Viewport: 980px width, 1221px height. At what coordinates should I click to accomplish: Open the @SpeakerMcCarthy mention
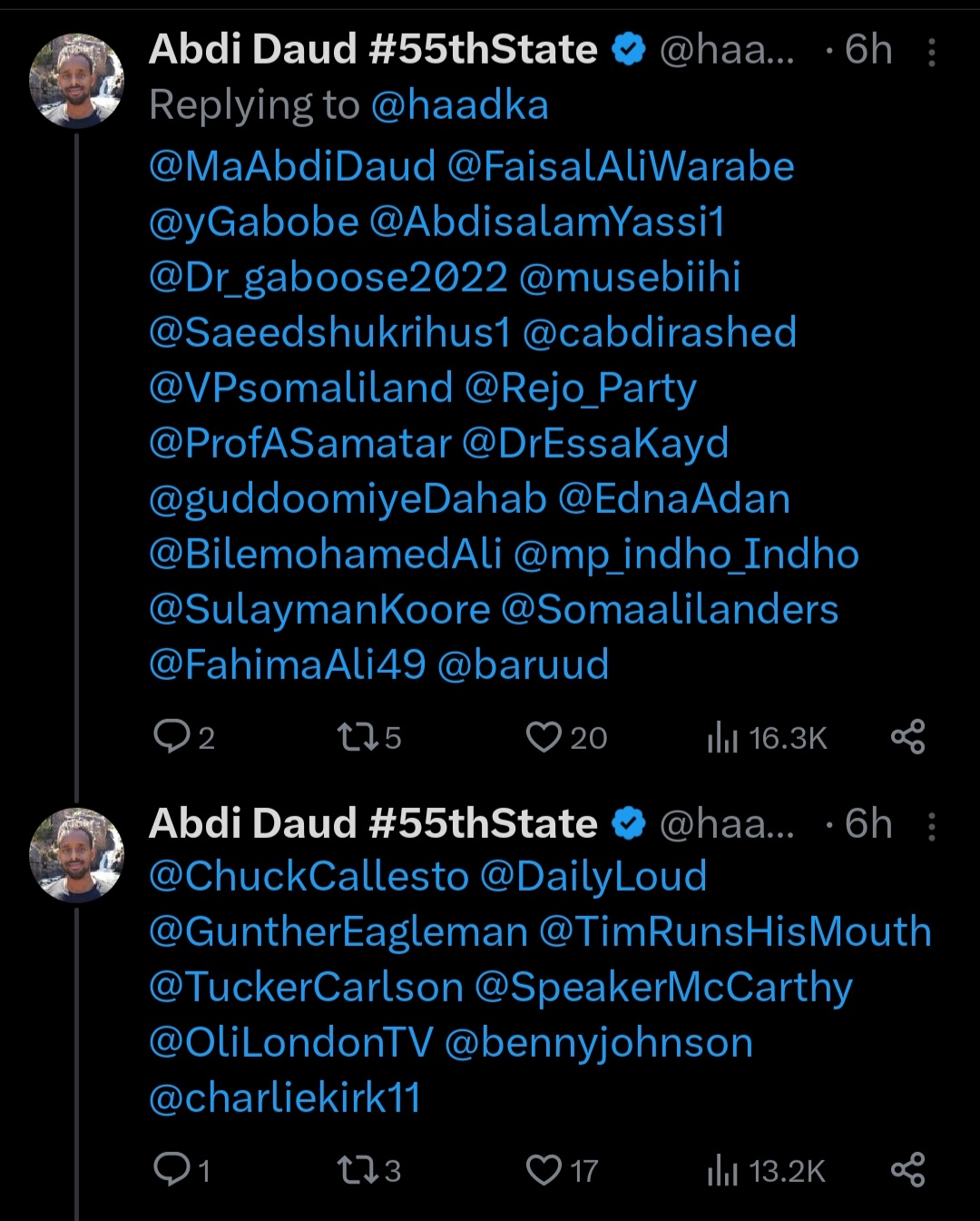[663, 988]
